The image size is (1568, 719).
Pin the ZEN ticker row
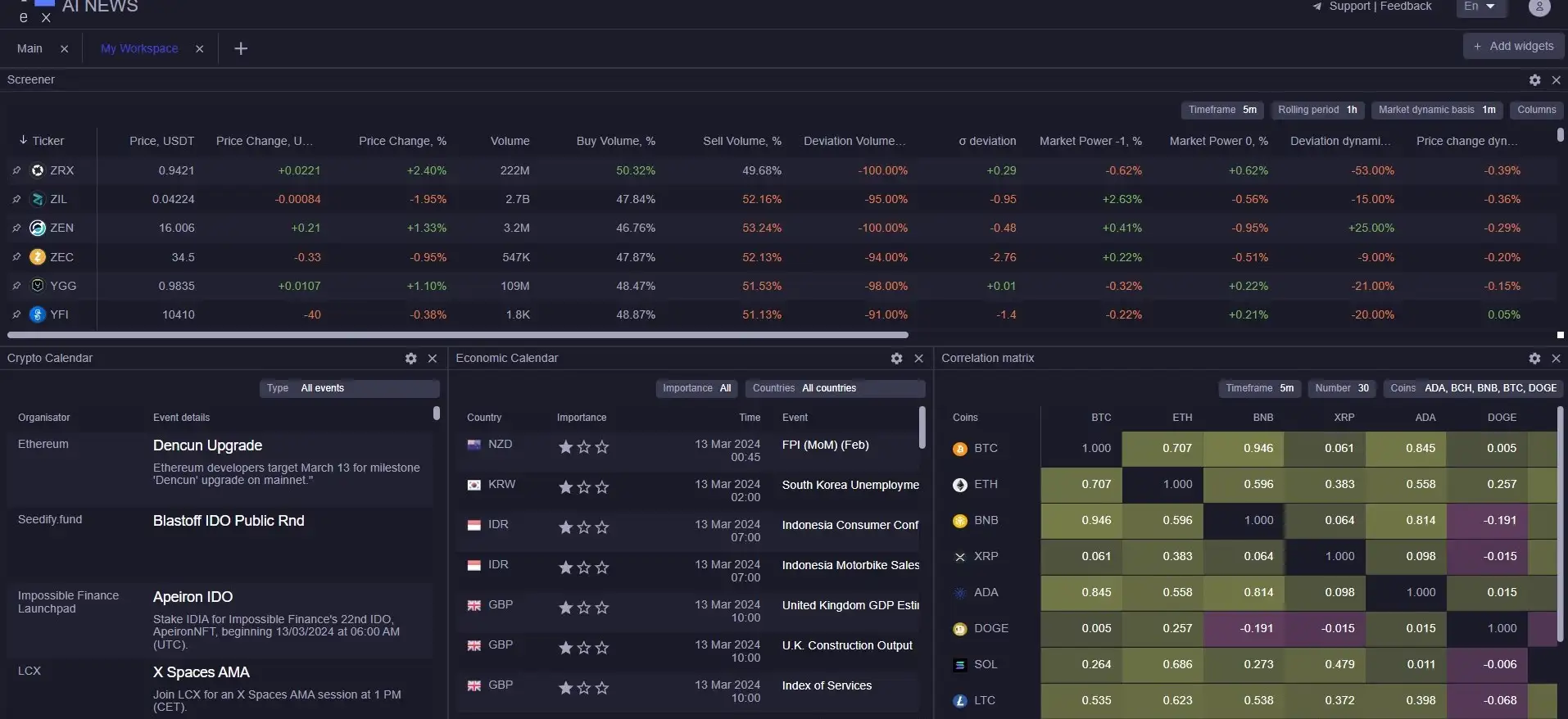[x=16, y=228]
